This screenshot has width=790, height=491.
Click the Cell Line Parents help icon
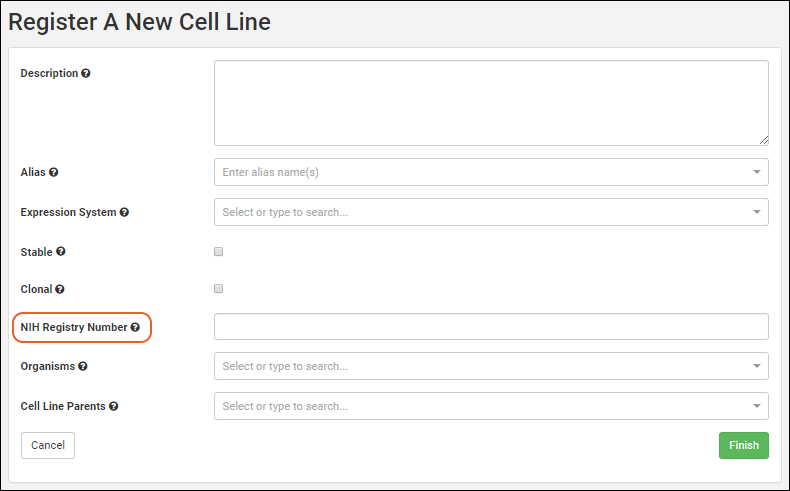tap(114, 406)
